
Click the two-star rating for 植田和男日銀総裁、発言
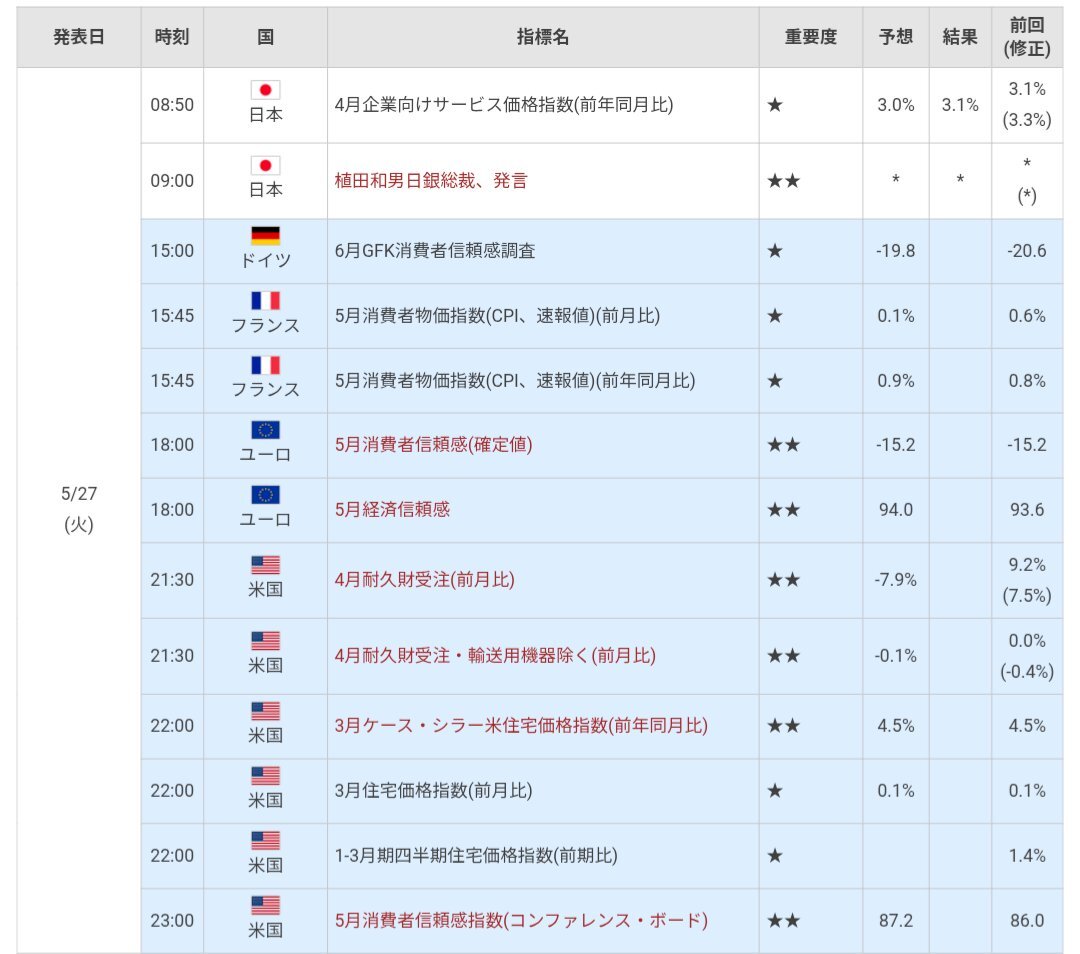pyautogui.click(x=784, y=180)
